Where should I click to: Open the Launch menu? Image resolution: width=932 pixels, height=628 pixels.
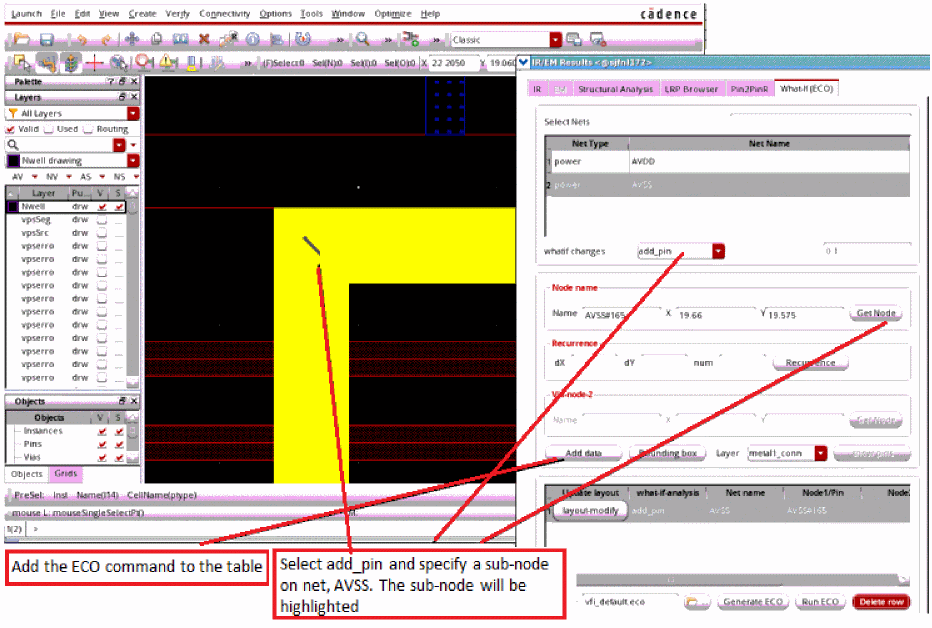(27, 13)
